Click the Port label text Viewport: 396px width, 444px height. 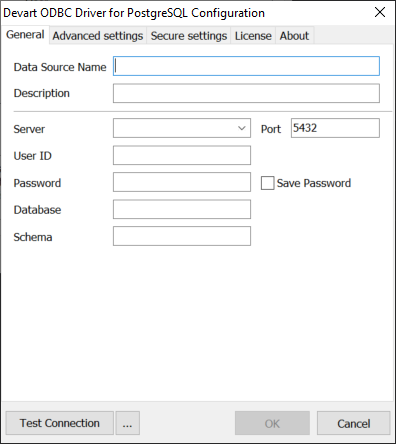coord(271,129)
